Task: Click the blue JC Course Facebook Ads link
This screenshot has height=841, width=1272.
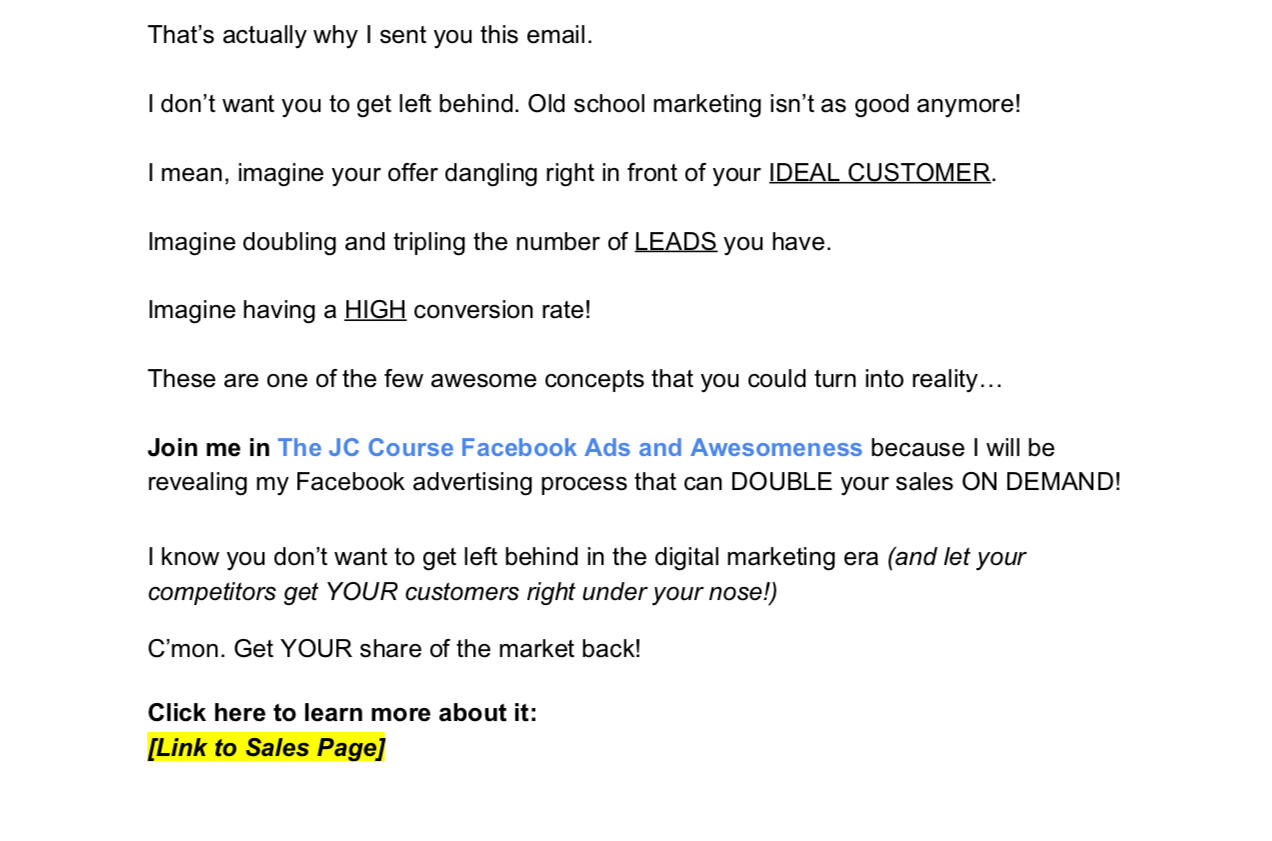Action: (569, 447)
